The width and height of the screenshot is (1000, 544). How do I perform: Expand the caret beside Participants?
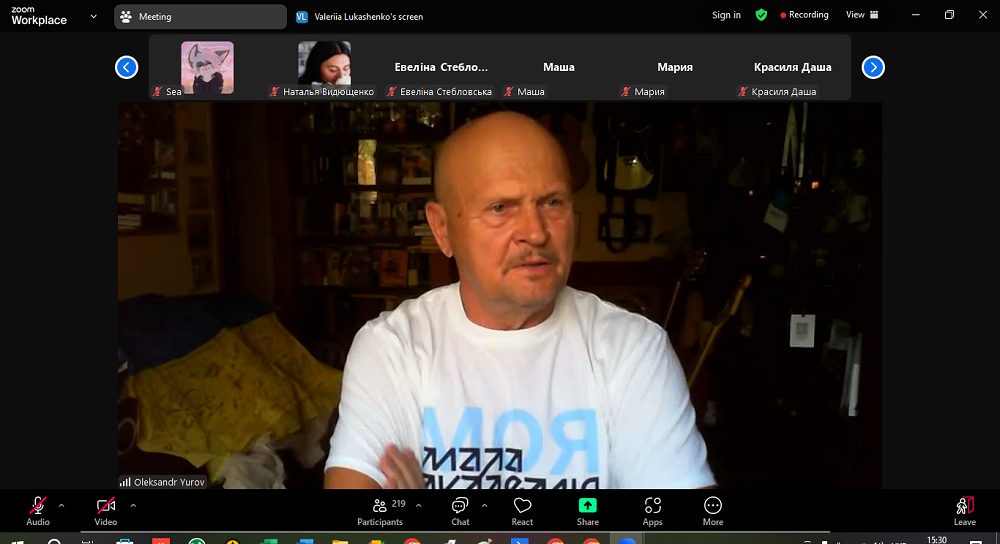click(418, 506)
